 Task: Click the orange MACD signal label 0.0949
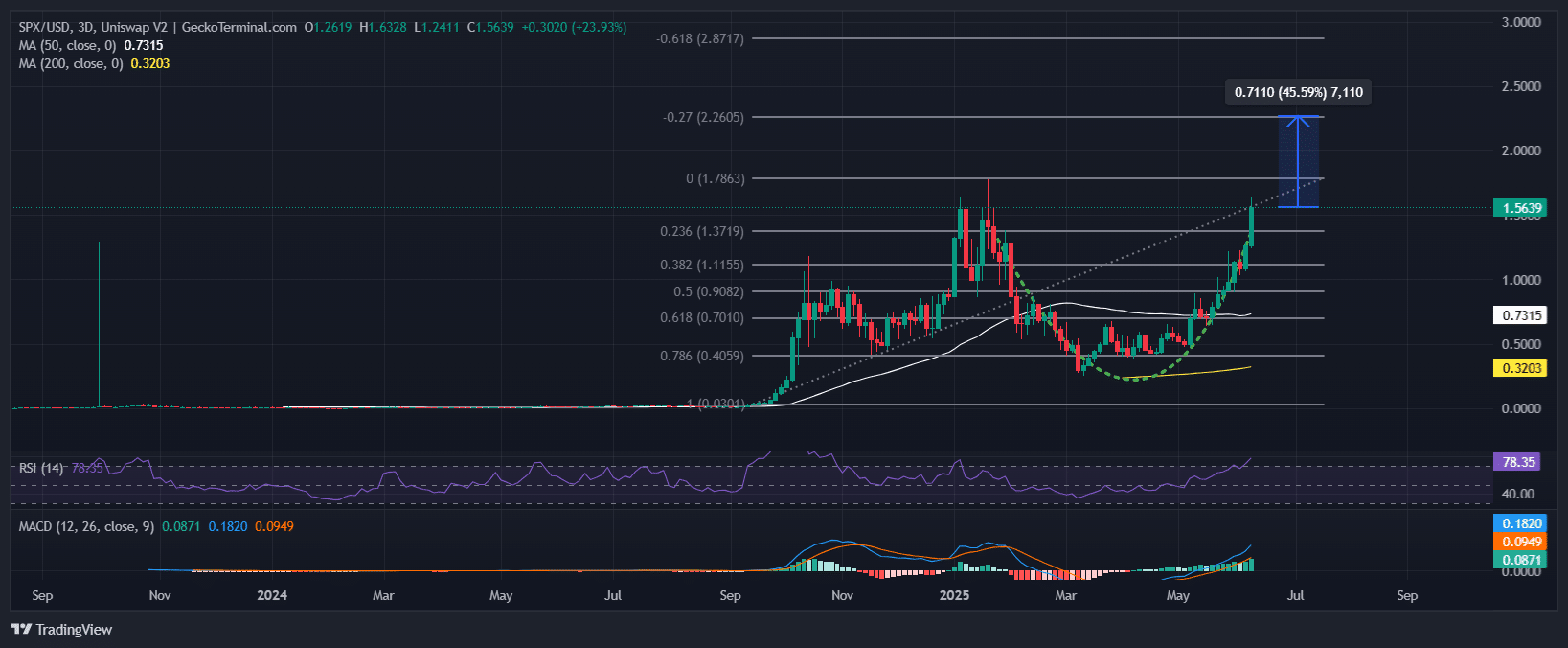pos(1521,542)
